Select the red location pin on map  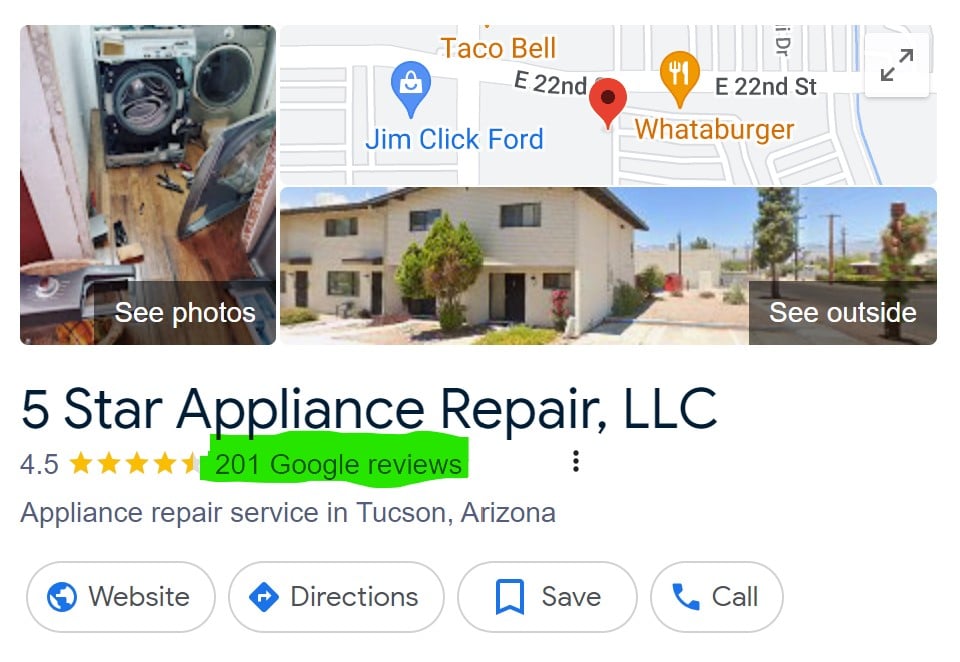[x=607, y=103]
